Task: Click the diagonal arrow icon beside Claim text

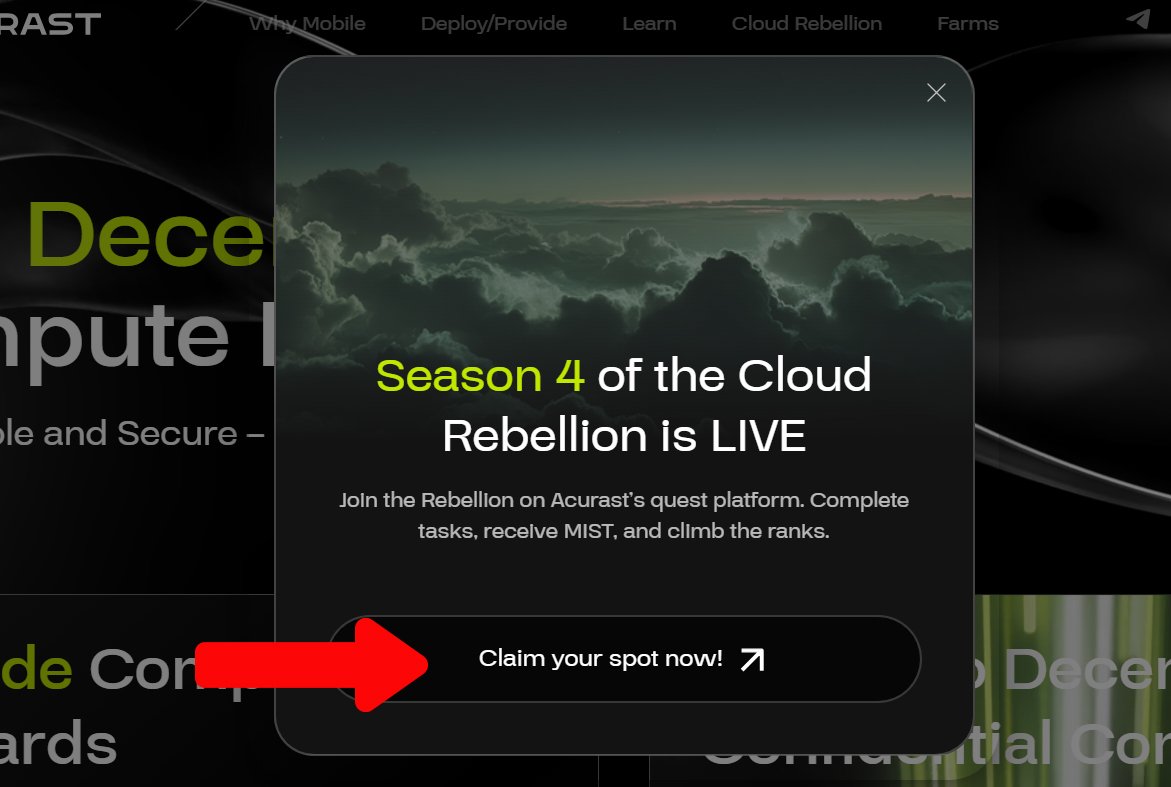Action: (752, 659)
